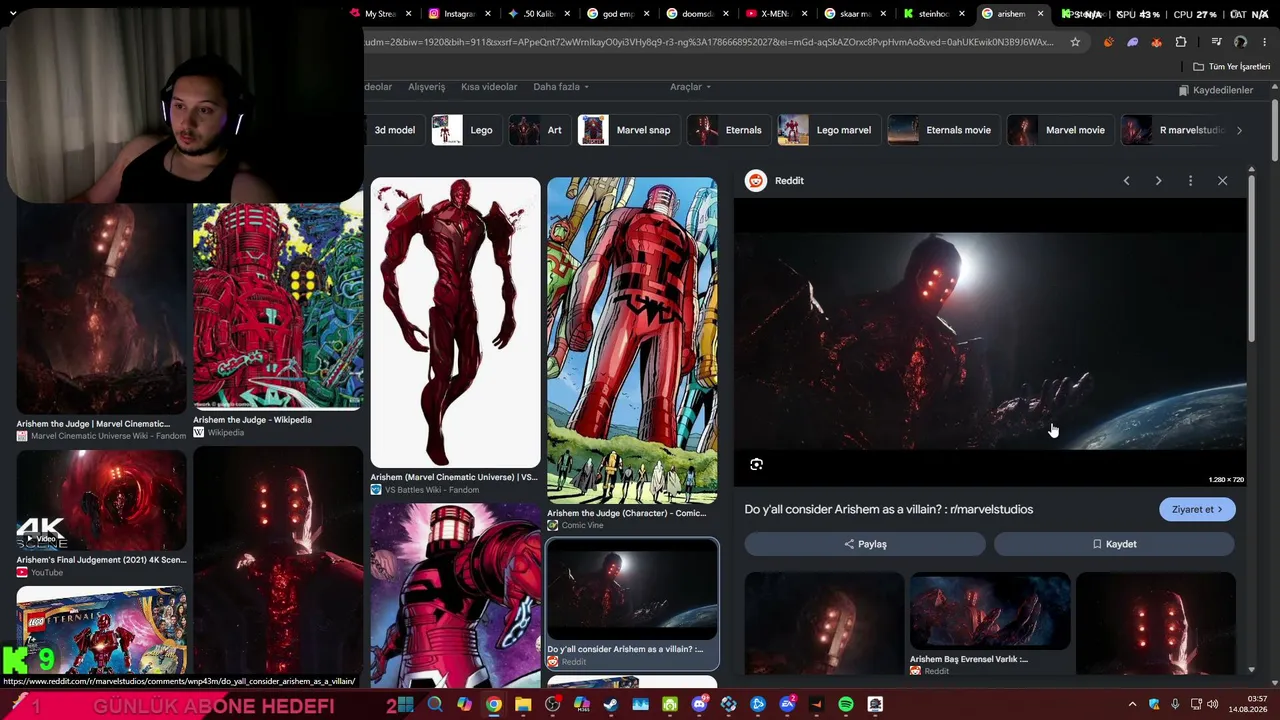
Task: Open the Wikipedia 'Arishem the Judge' image result
Action: 278,307
